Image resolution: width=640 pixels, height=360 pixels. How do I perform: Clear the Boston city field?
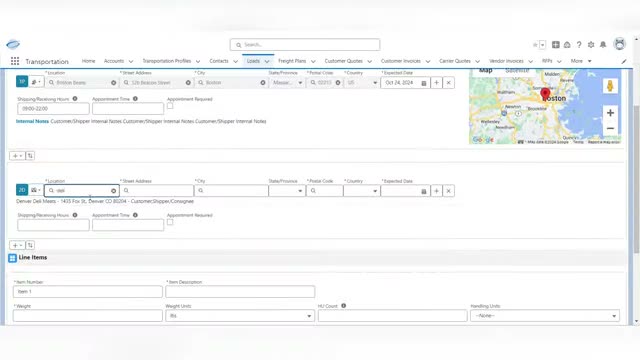click(x=263, y=83)
